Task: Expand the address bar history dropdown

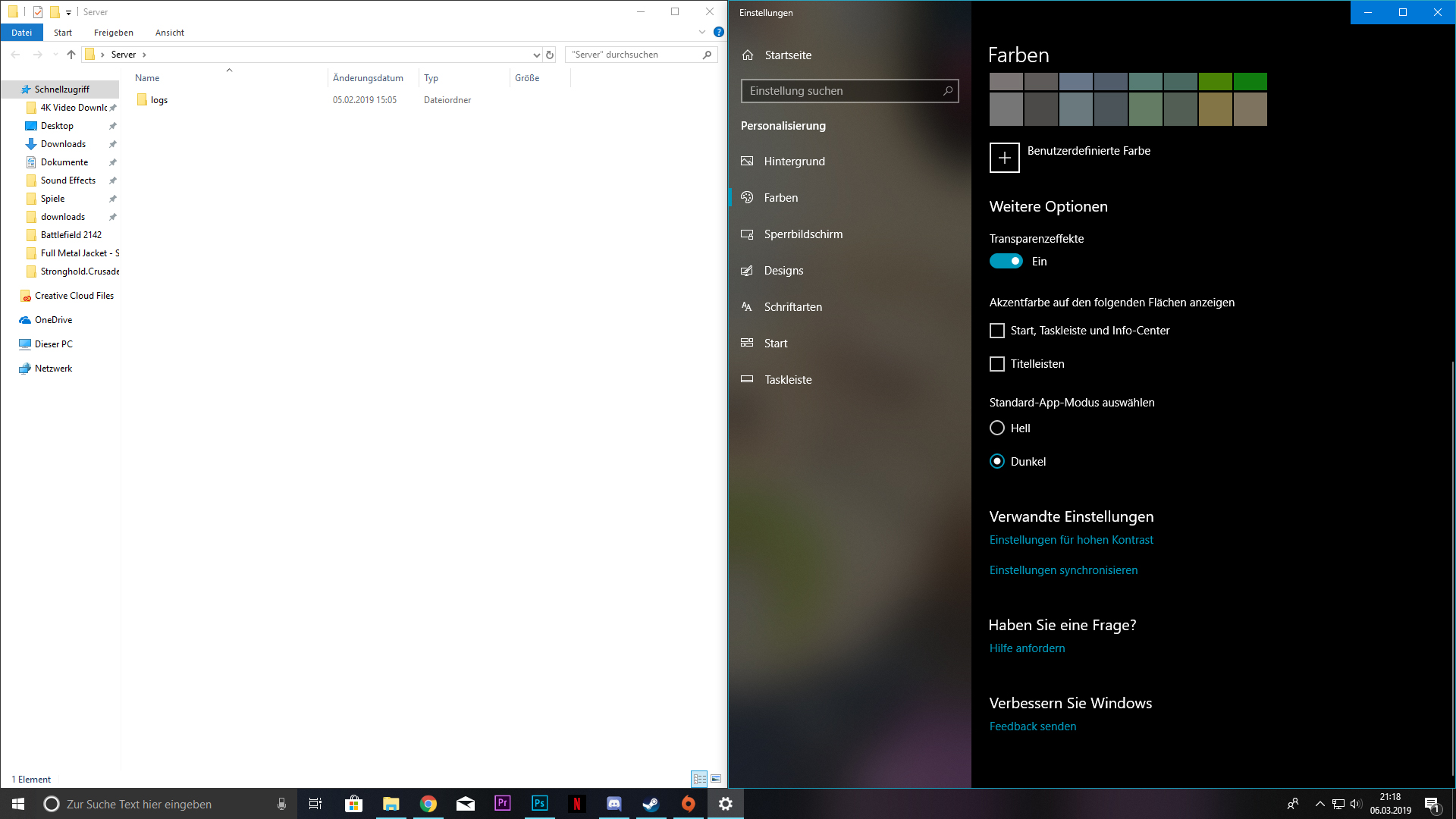Action: pyautogui.click(x=536, y=55)
